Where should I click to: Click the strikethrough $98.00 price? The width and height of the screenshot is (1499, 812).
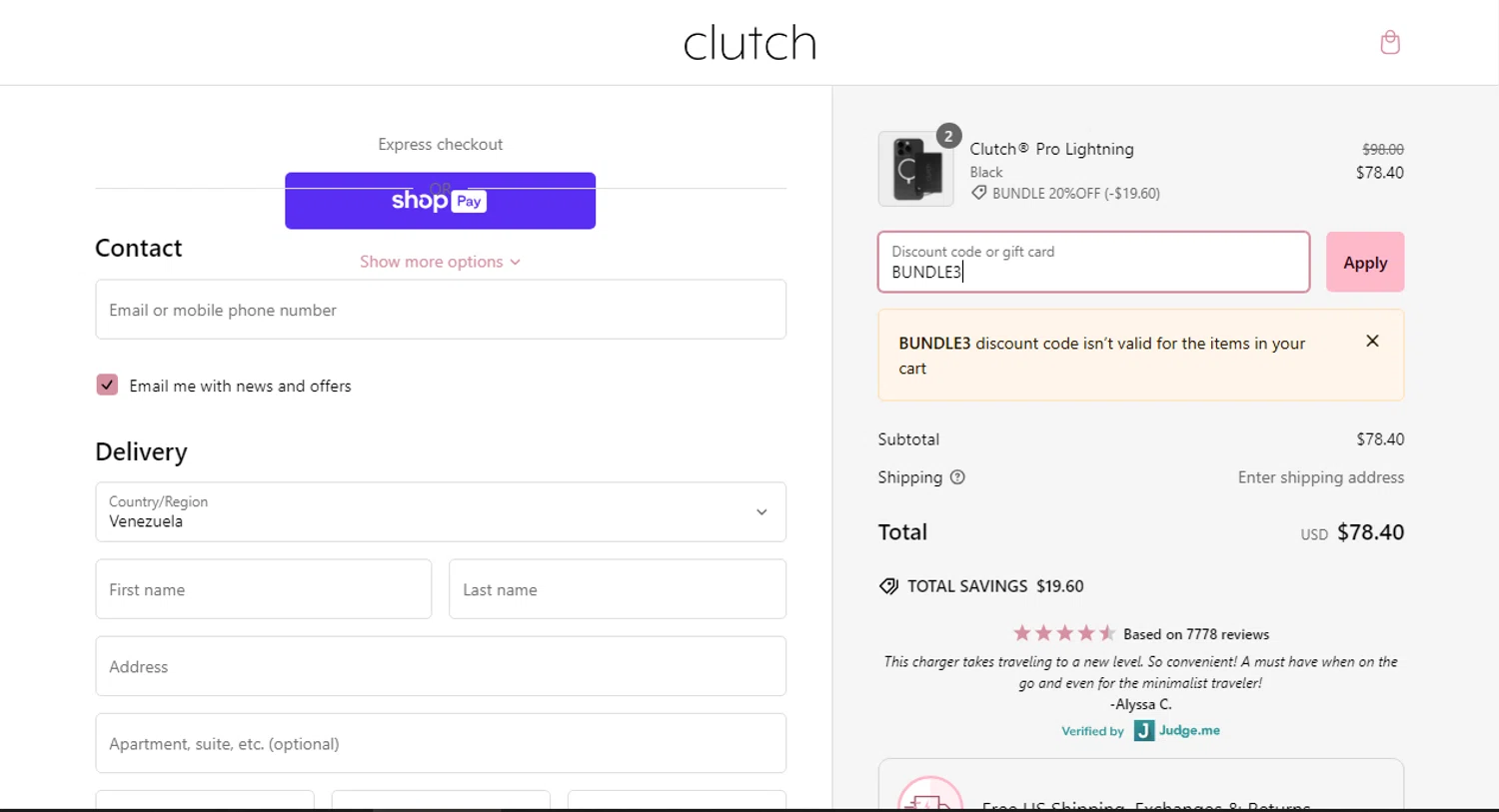click(1383, 149)
